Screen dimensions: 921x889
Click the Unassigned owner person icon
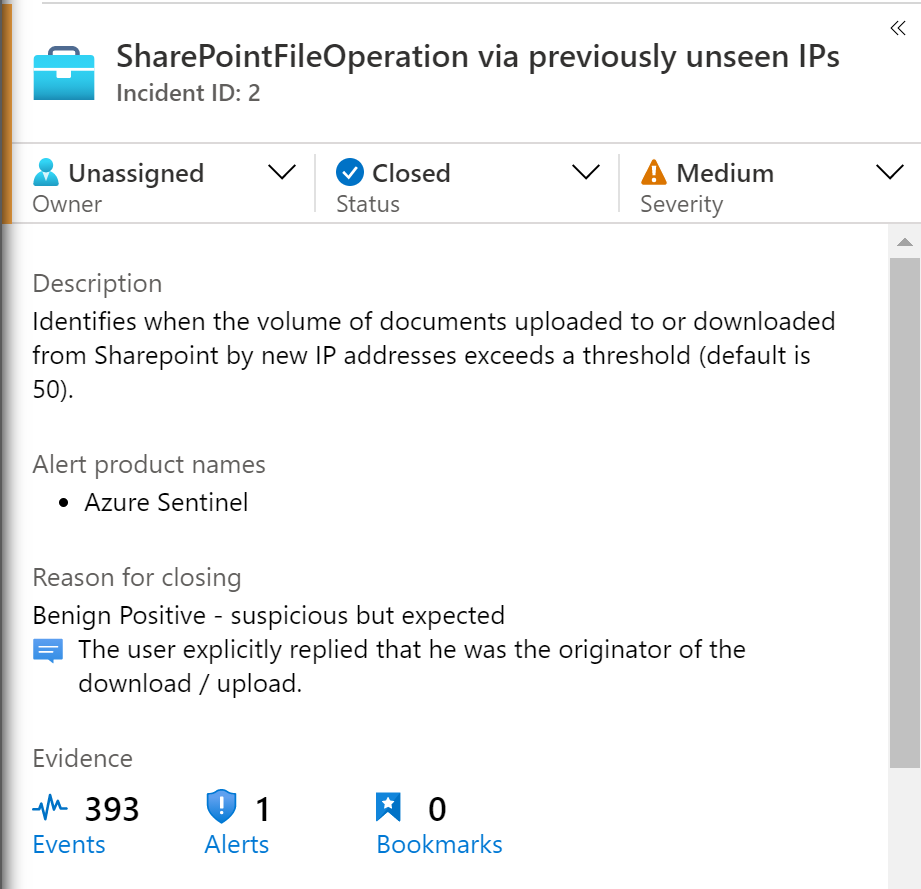46,173
